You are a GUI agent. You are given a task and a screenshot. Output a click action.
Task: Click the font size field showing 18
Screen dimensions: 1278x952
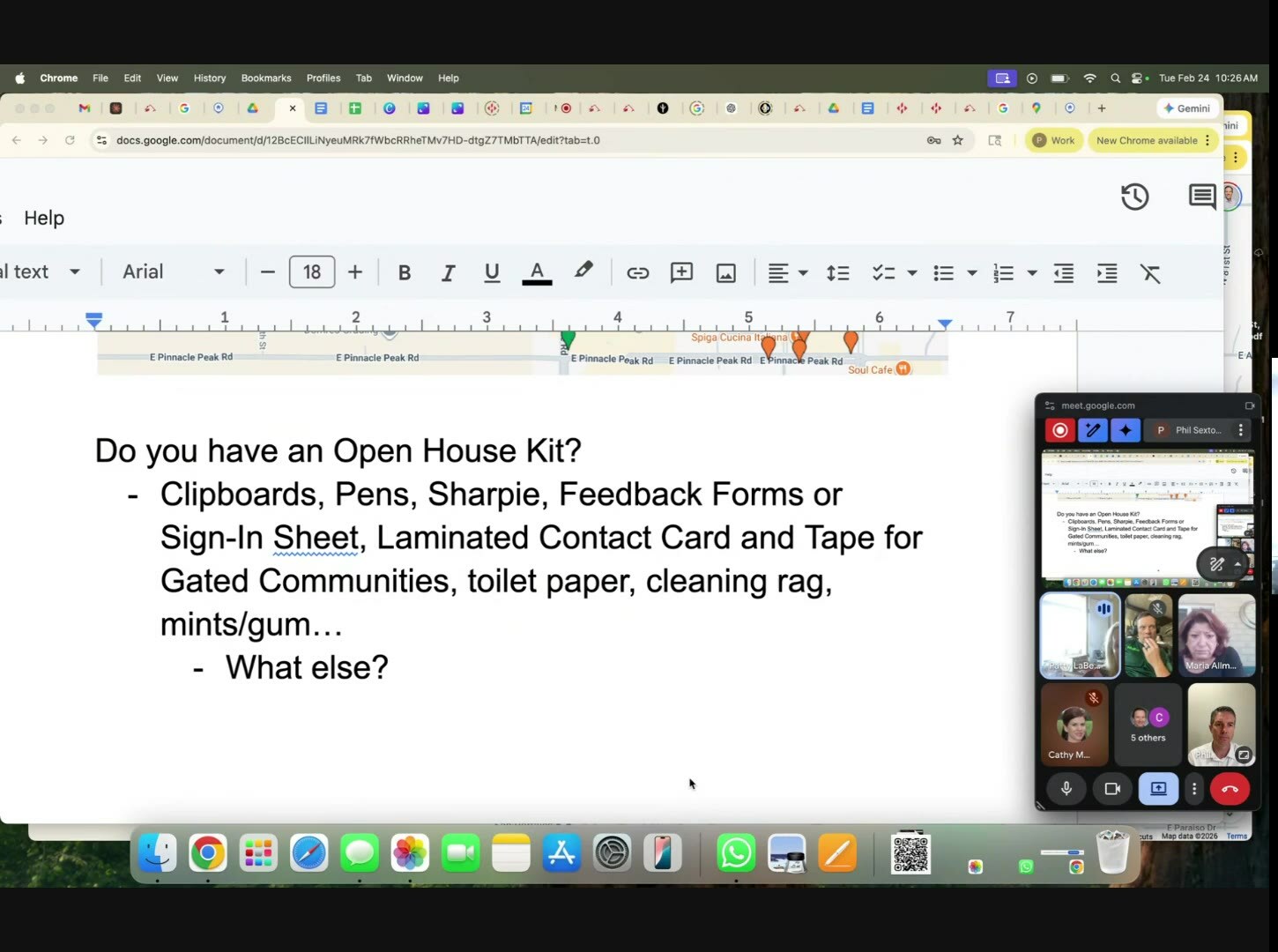[312, 272]
